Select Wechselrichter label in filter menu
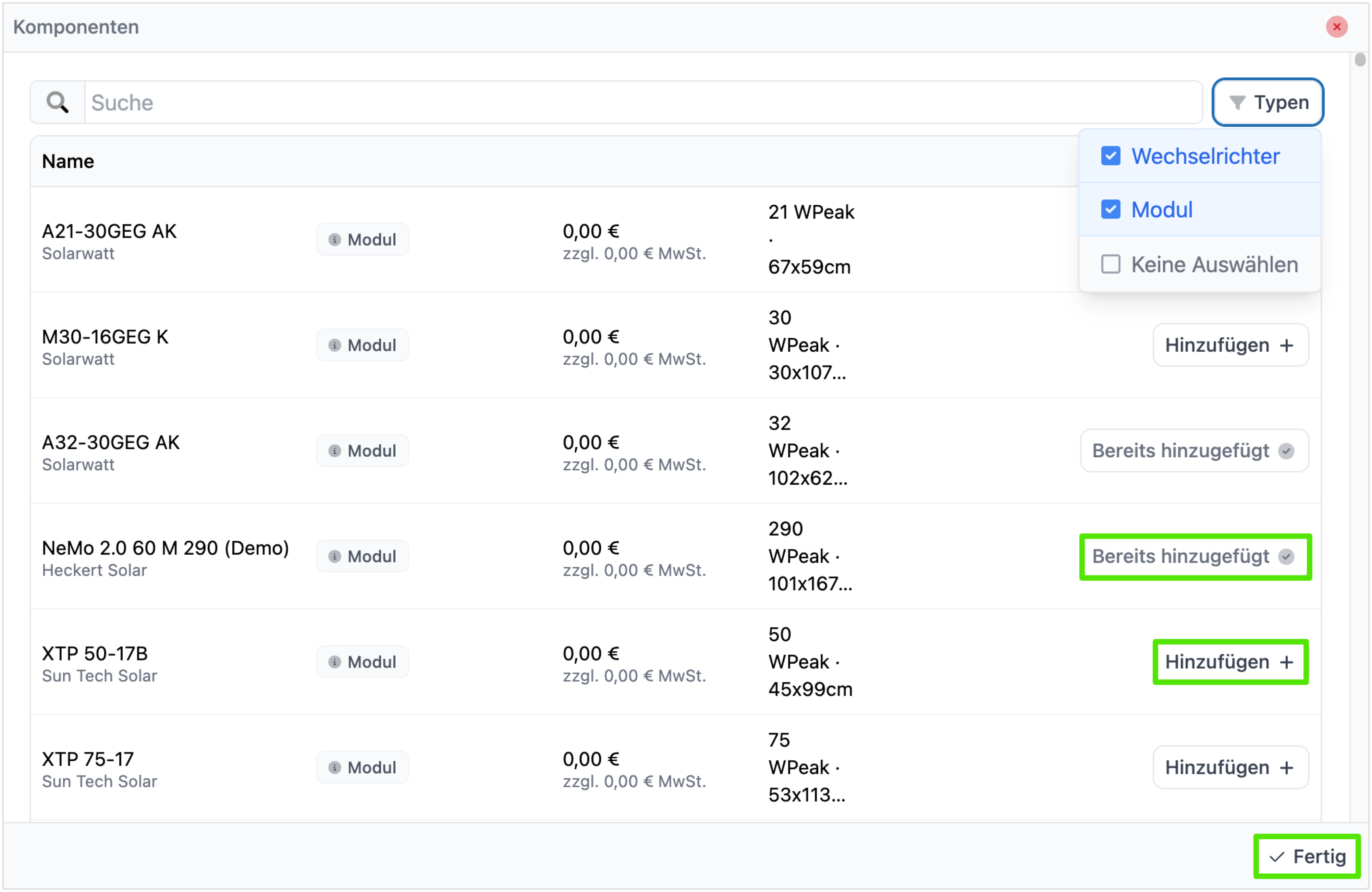Viewport: 1372px width, 892px height. coord(1205,156)
